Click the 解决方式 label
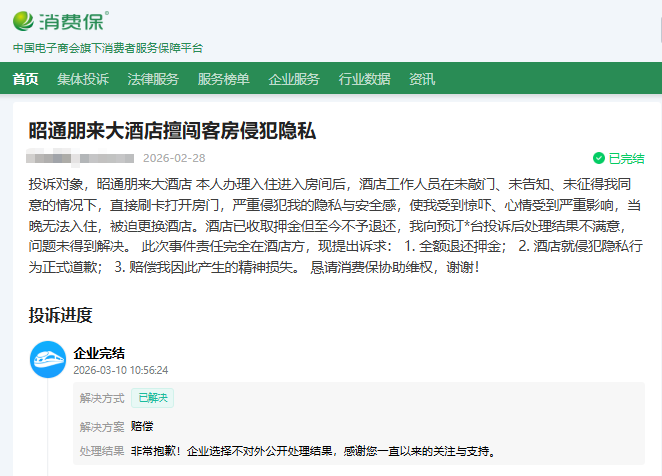 [102, 398]
